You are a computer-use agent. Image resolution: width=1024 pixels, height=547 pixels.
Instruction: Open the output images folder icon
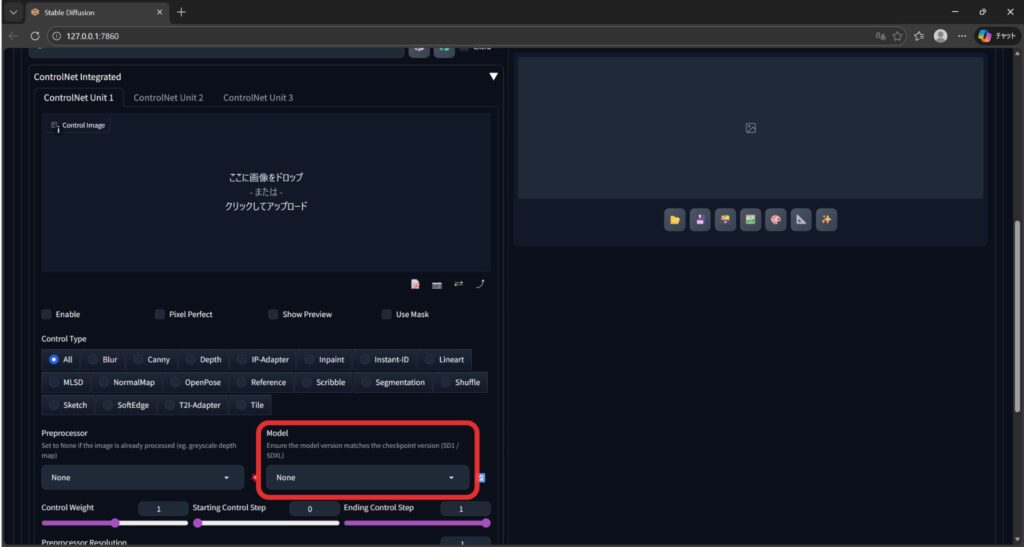pos(676,220)
